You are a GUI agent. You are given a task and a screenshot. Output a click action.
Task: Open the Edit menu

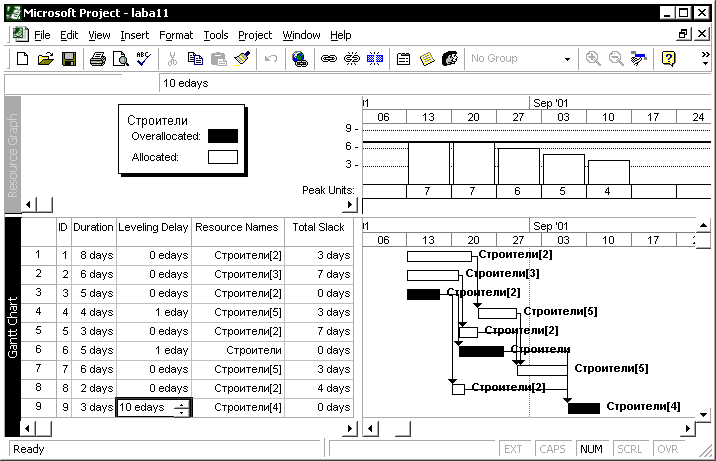point(69,35)
